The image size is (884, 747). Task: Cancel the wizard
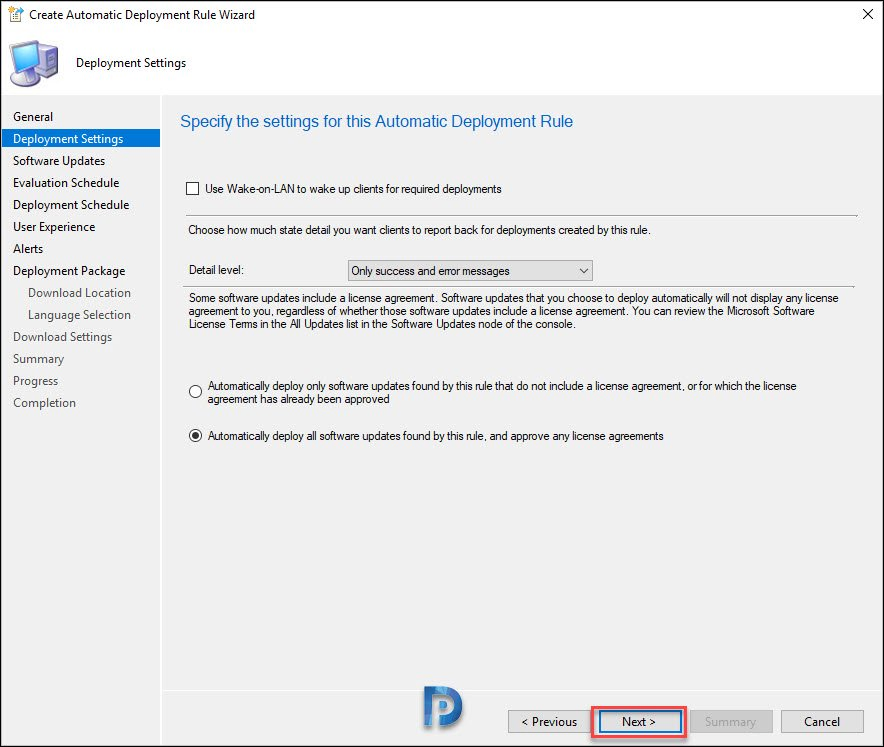[822, 722]
